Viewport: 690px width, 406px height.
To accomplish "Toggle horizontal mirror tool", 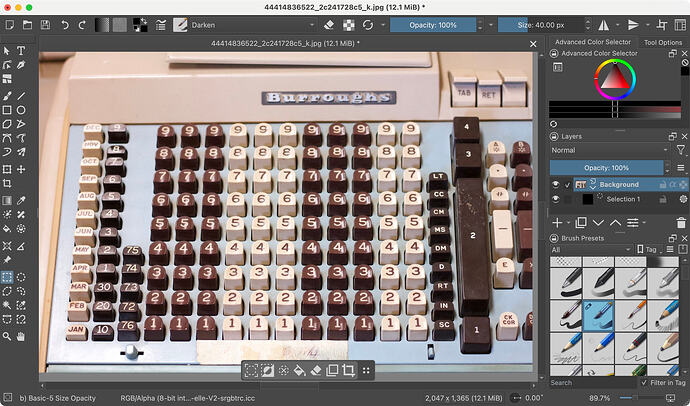I will [604, 25].
